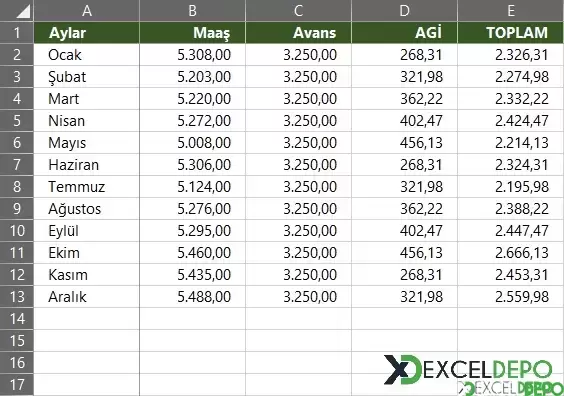Screen dimensions: 564x396
Task: Click the Aylar header cell
Action: coord(87,33)
